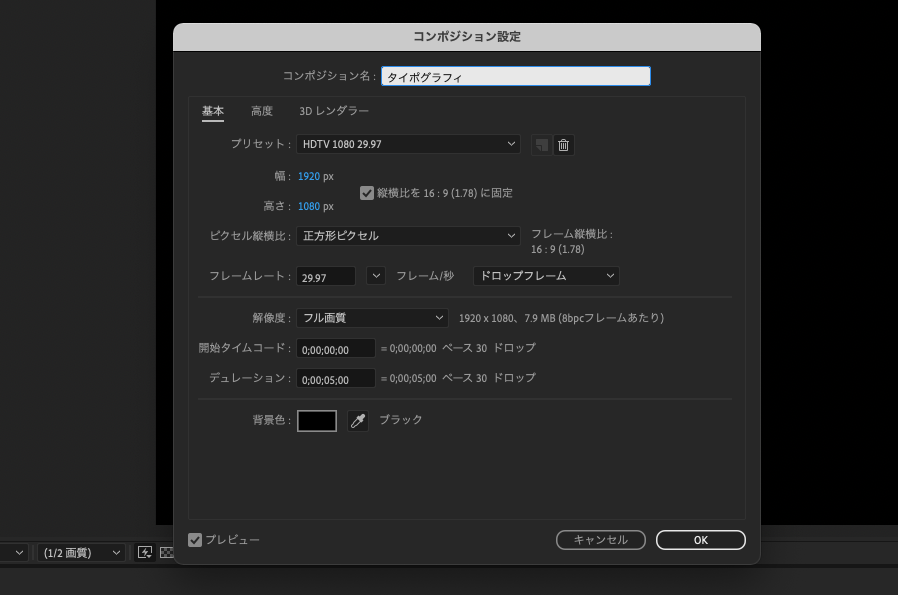The width and height of the screenshot is (898, 595).
Task: Open the (1/2 画質) viewer resolution dropdown
Action: (x=81, y=553)
